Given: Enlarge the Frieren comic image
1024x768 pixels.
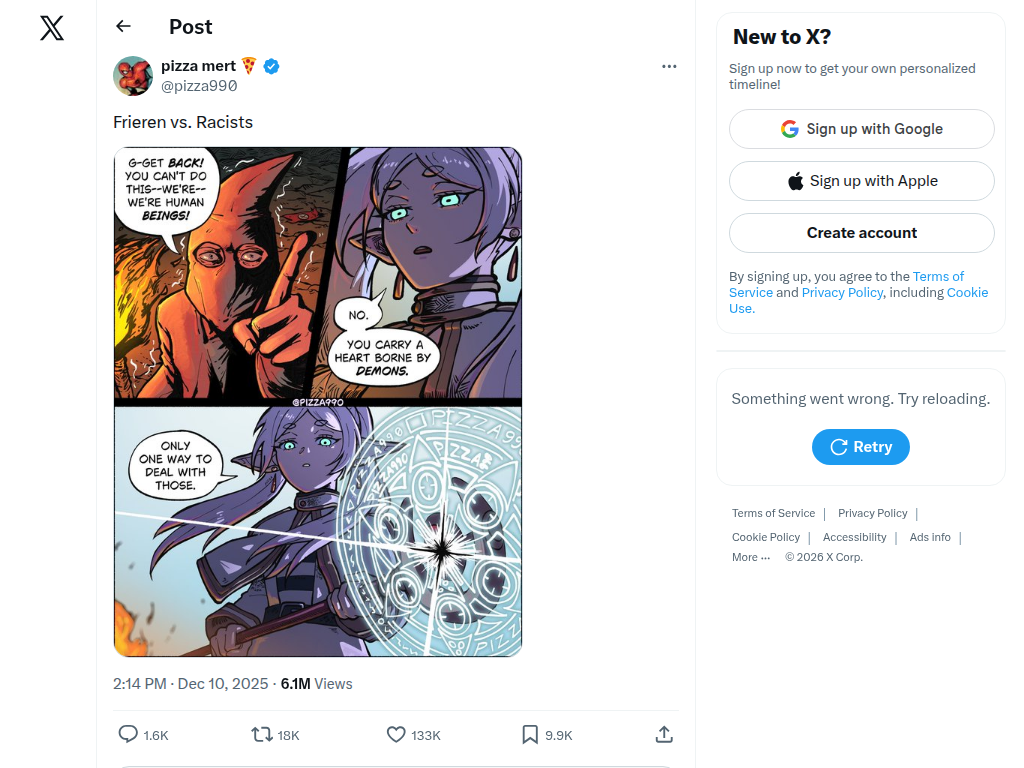Looking at the screenshot, I should [x=318, y=402].
